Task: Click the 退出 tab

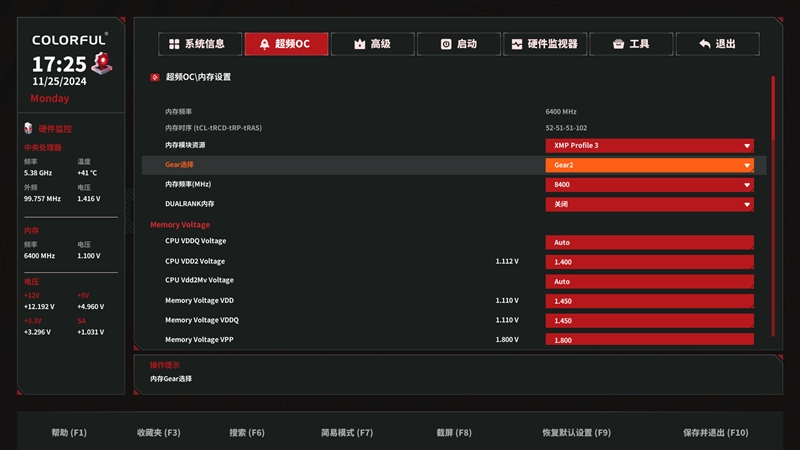Action: click(x=717, y=44)
